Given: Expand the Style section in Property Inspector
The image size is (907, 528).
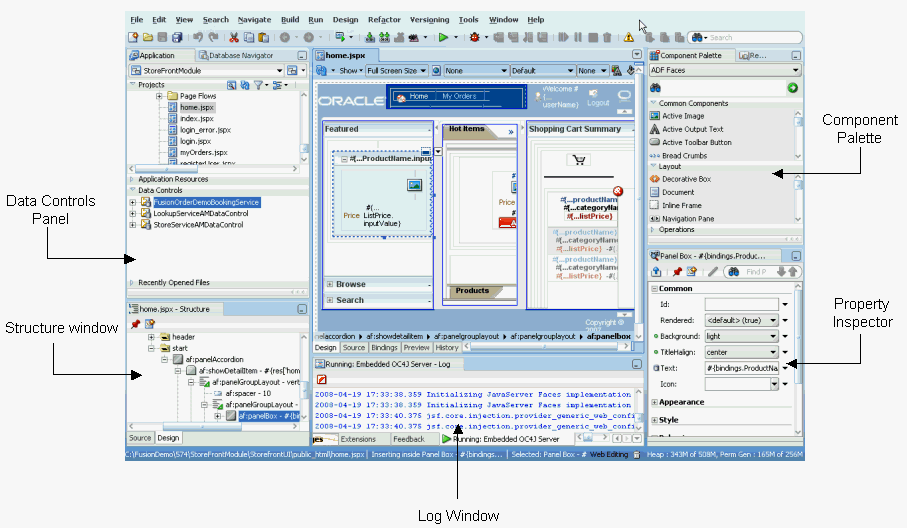Looking at the screenshot, I should coord(654,420).
